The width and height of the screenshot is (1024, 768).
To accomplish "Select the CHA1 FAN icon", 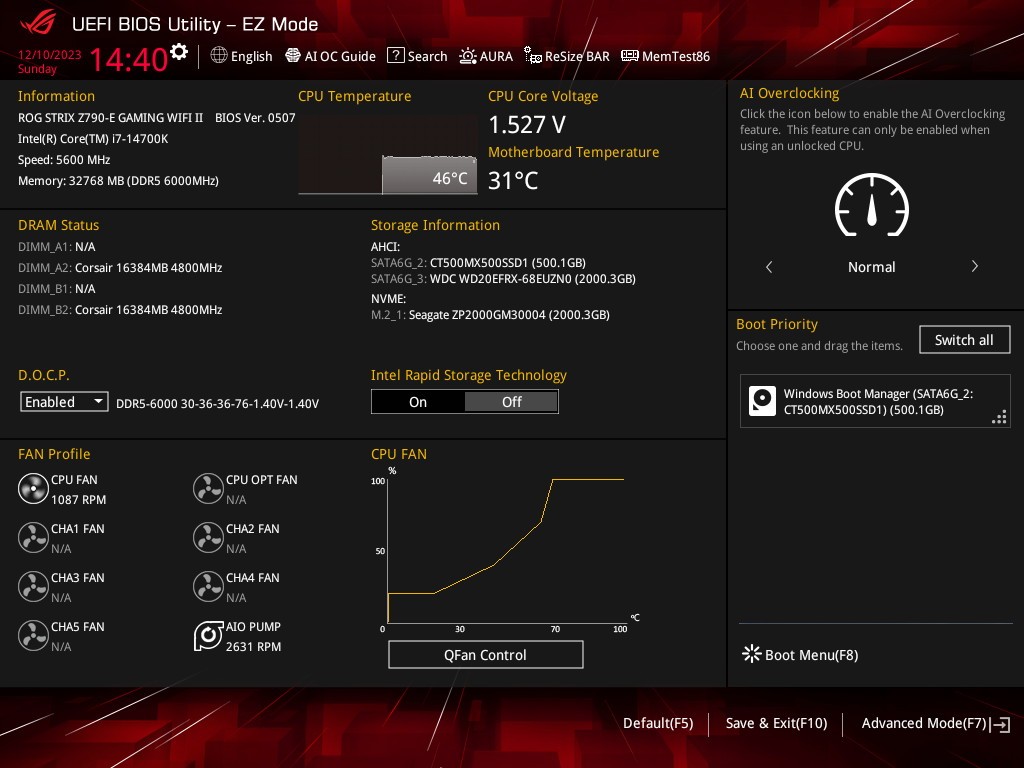I will 33,538.
